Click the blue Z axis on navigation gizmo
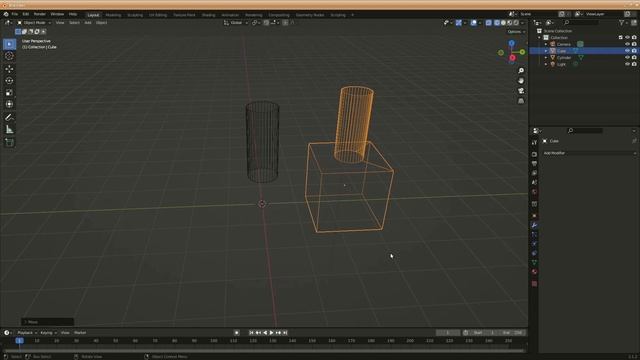This screenshot has width=640, height=360. coord(511,43)
